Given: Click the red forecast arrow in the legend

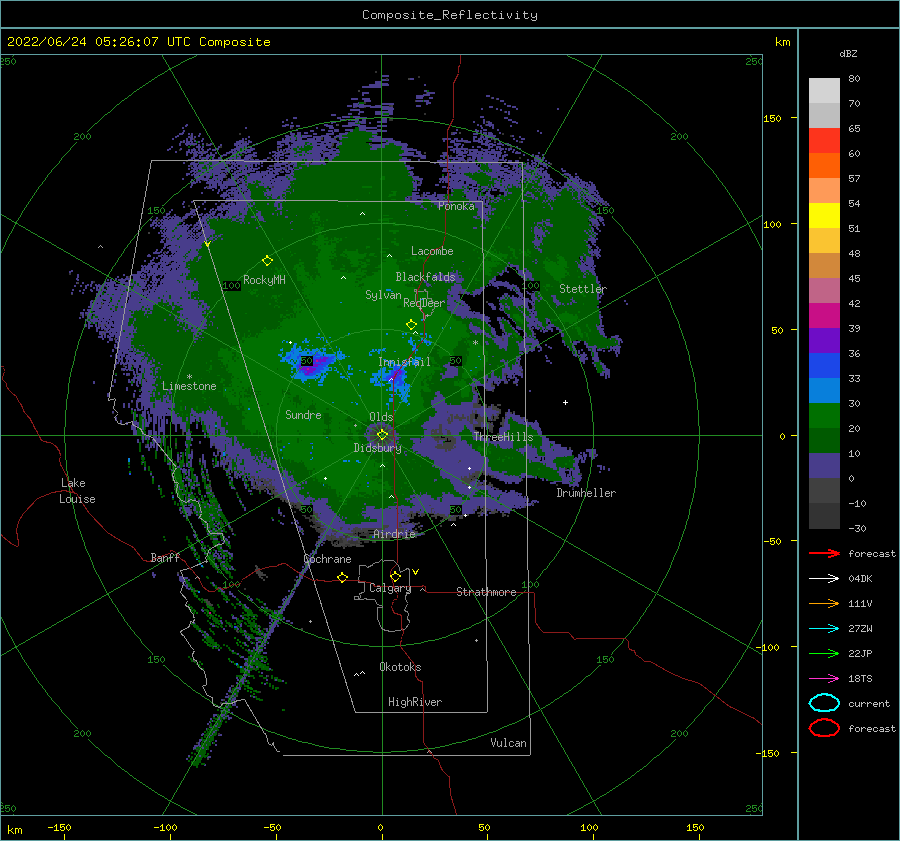Looking at the screenshot, I should coord(824,553).
